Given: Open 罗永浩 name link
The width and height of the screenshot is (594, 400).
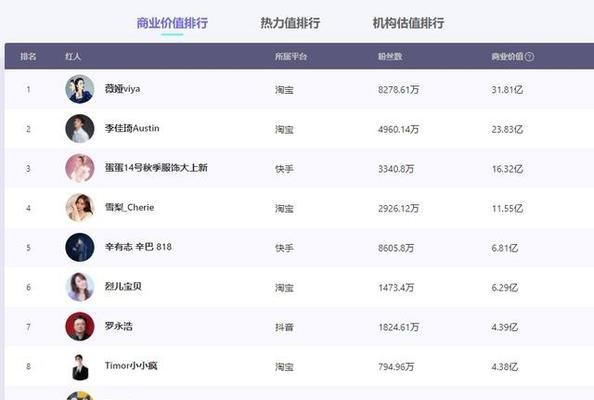Looking at the screenshot, I should (119, 326).
